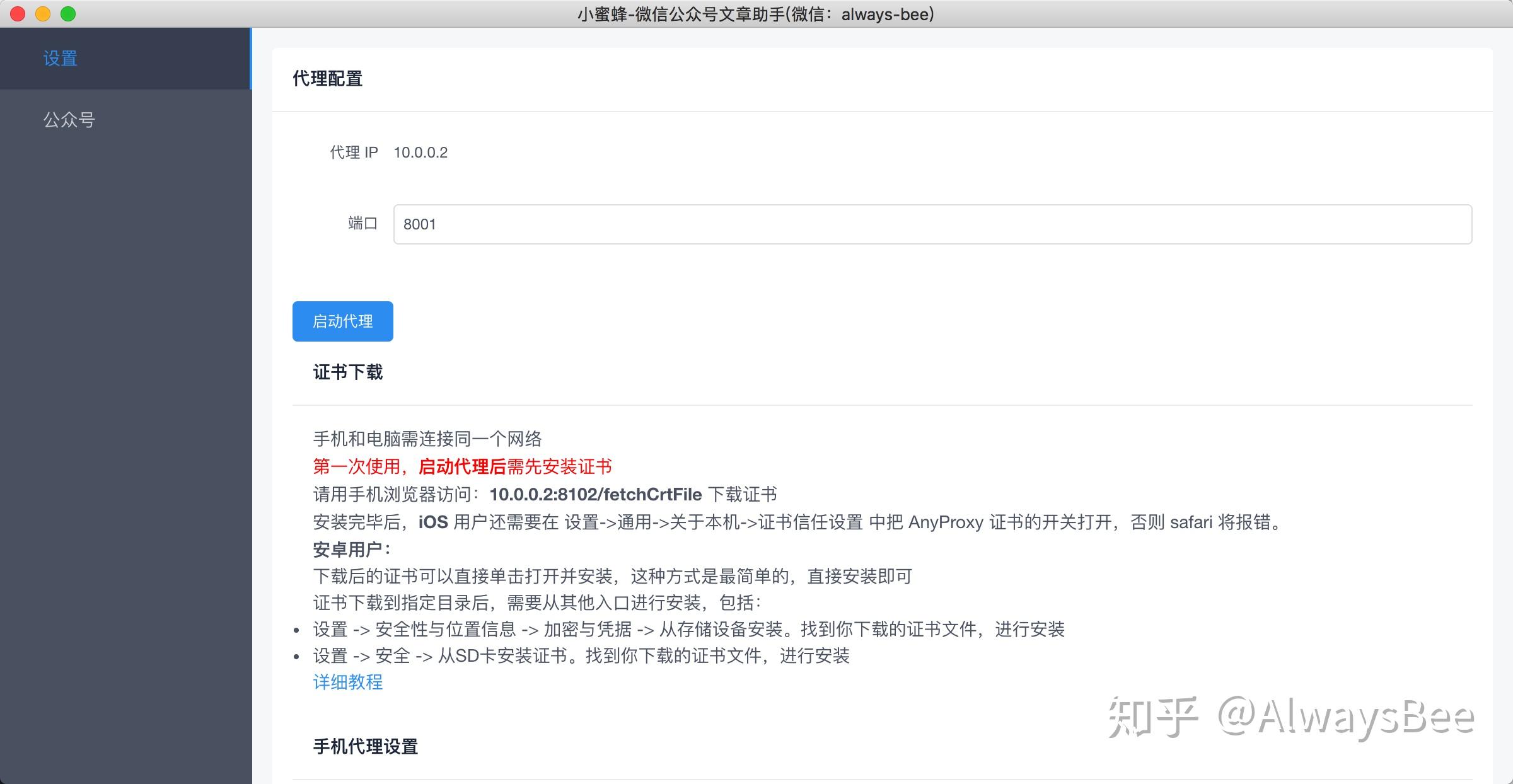
Task: Close the window with the red button
Action: click(18, 14)
